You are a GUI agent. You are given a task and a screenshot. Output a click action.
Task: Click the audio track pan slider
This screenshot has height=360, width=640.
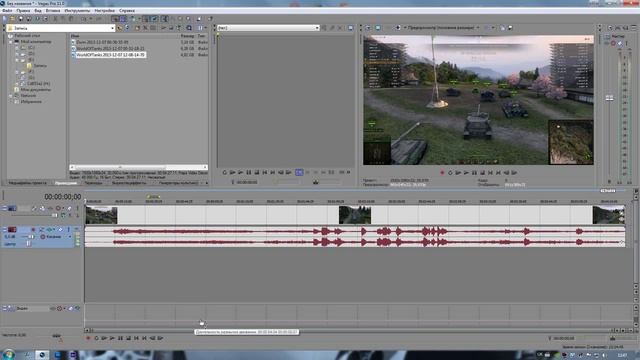(x=28, y=244)
